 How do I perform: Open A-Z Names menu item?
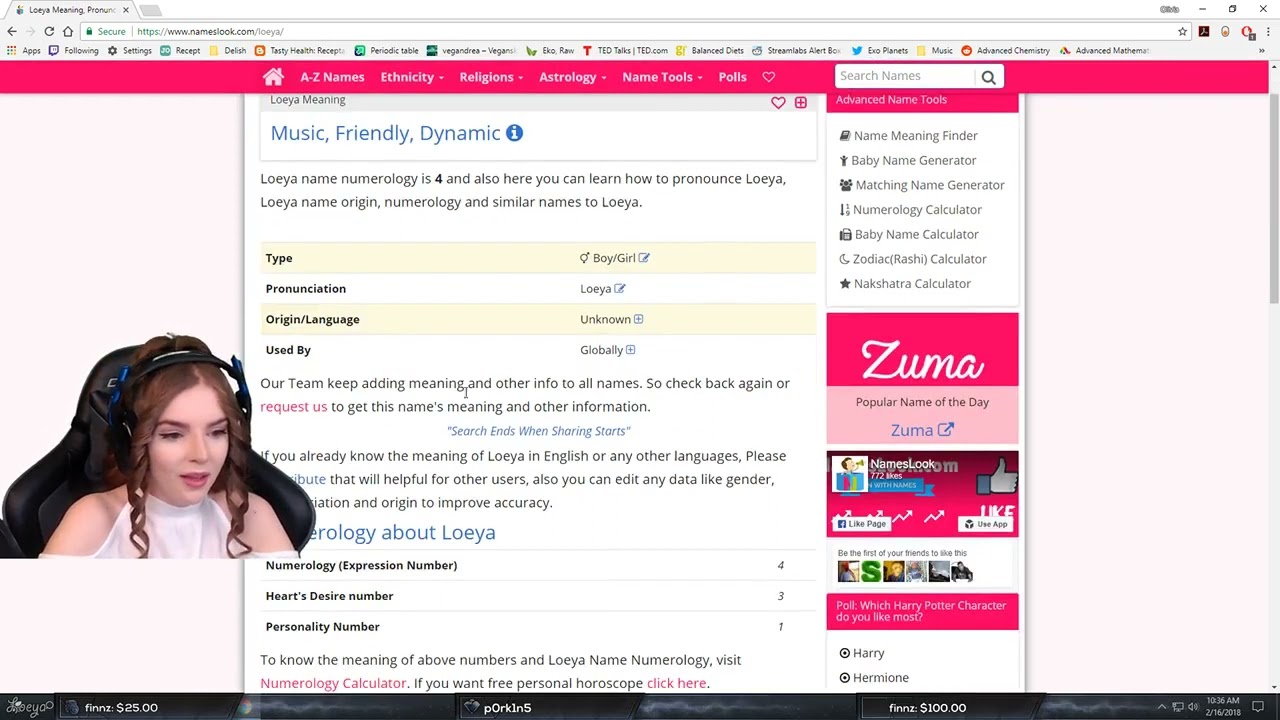[332, 77]
